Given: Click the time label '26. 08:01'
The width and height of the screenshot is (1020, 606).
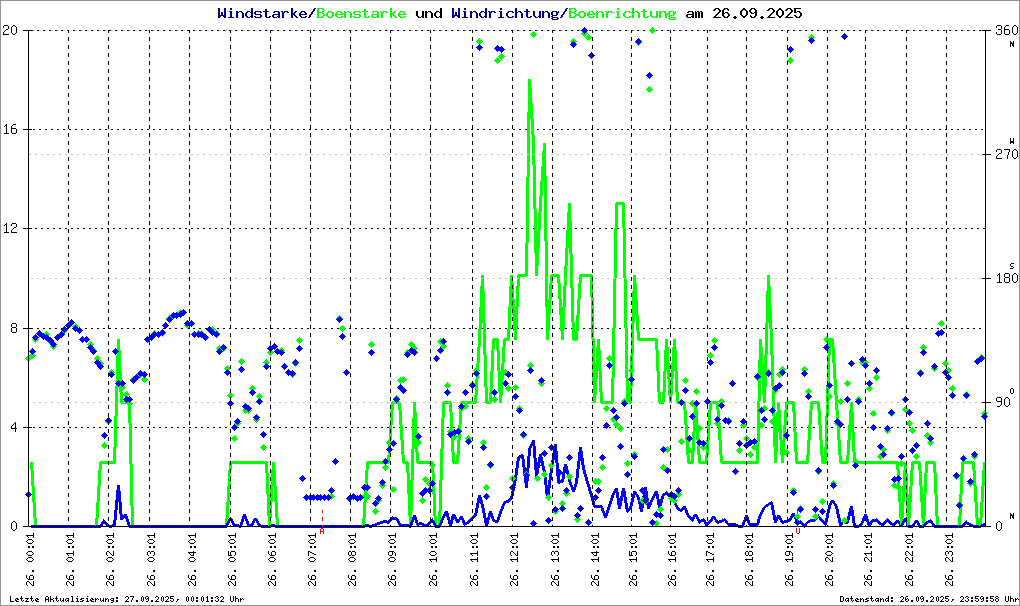Looking at the screenshot, I should tap(352, 559).
